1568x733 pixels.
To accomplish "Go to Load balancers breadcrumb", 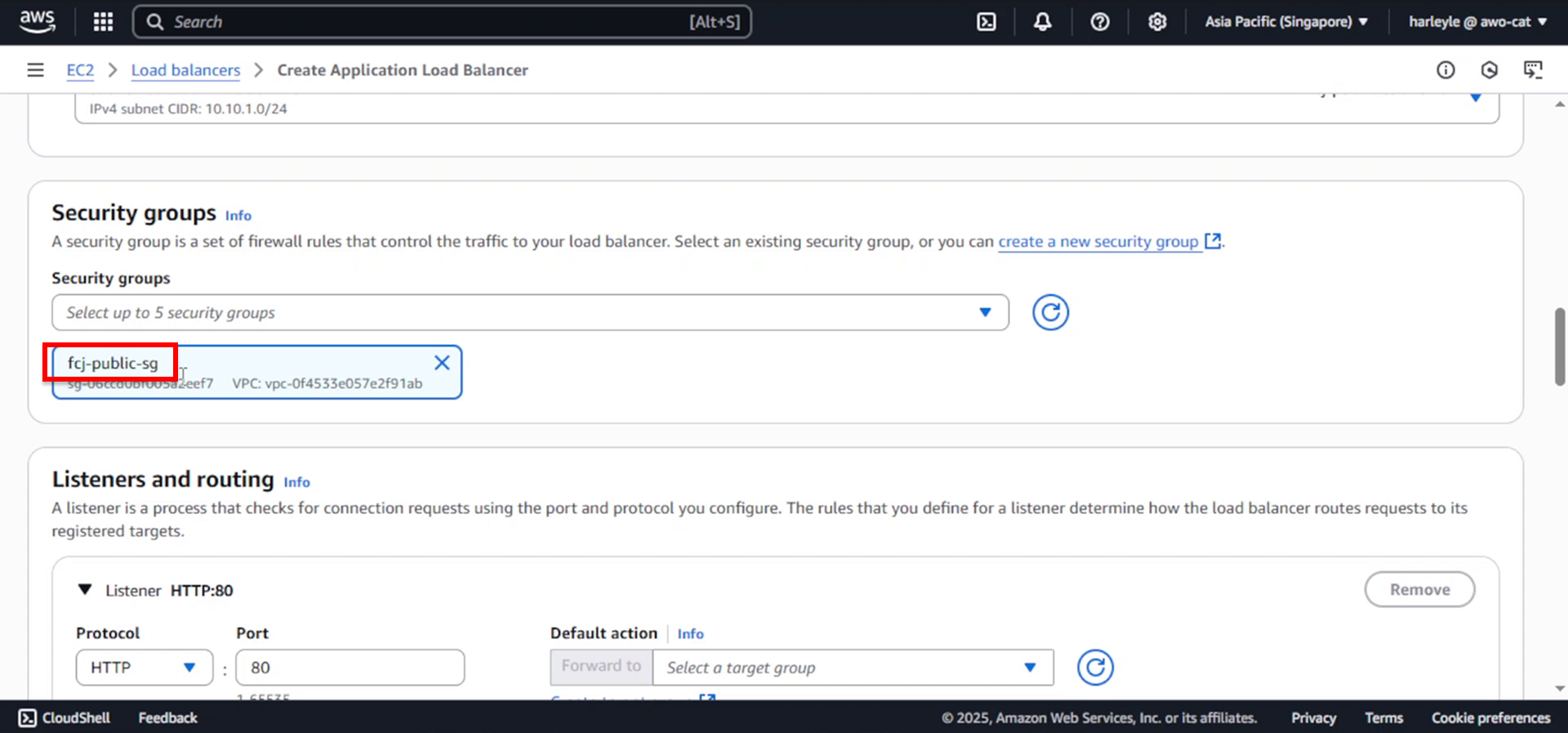I will pyautogui.click(x=185, y=70).
